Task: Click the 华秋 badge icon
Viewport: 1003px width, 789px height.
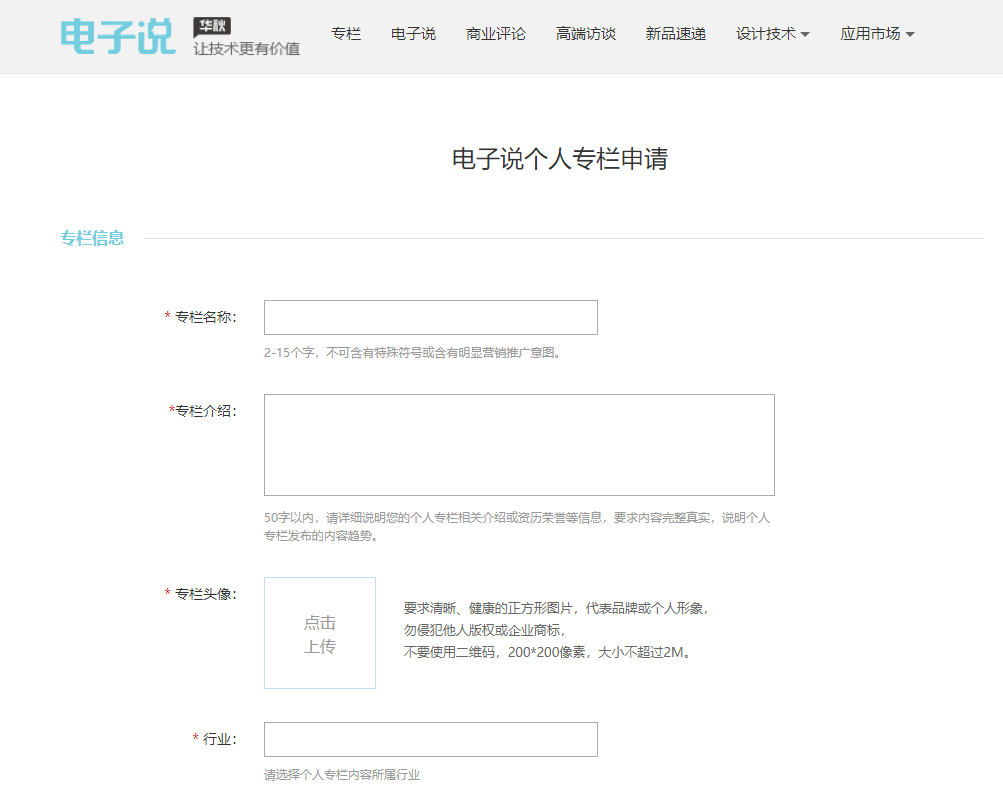Action: tap(212, 26)
